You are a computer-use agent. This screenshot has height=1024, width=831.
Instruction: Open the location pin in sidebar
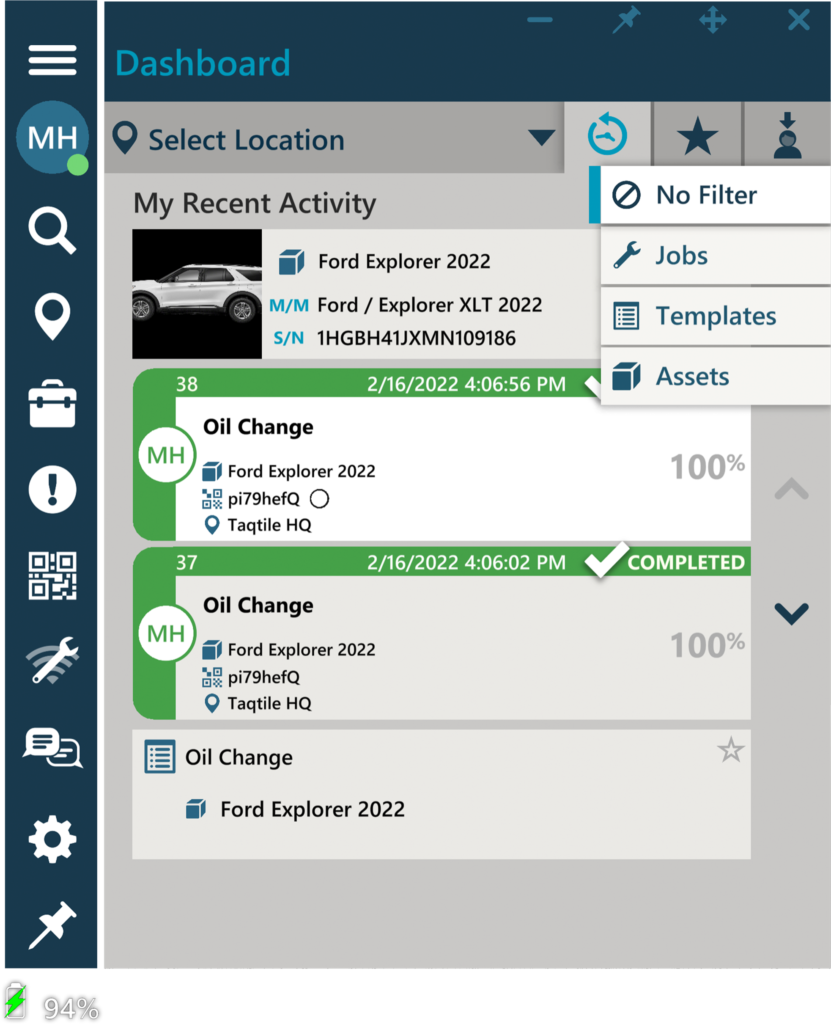tap(52, 317)
